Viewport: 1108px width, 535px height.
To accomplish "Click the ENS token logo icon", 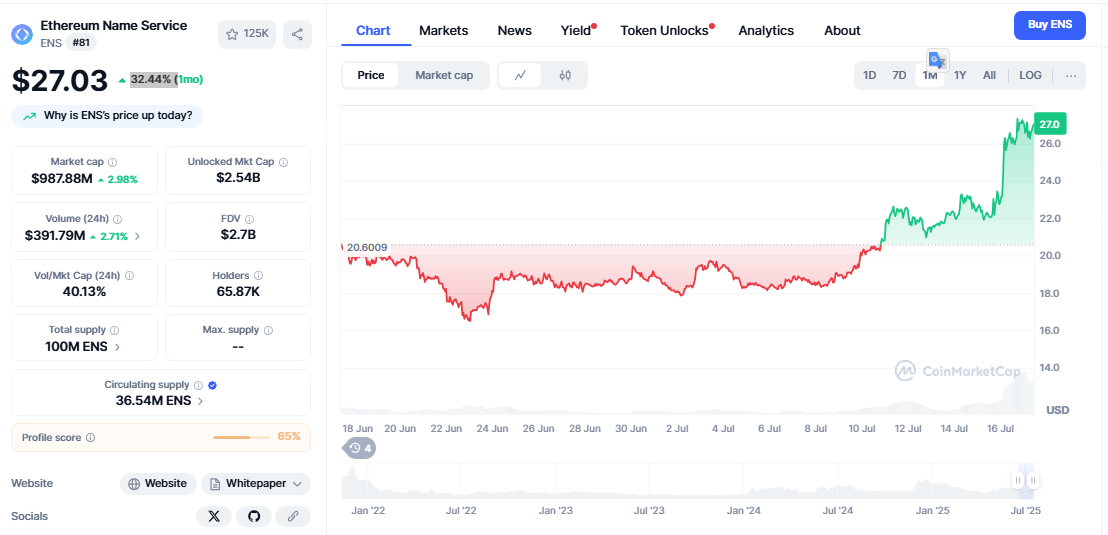I will coord(23,34).
